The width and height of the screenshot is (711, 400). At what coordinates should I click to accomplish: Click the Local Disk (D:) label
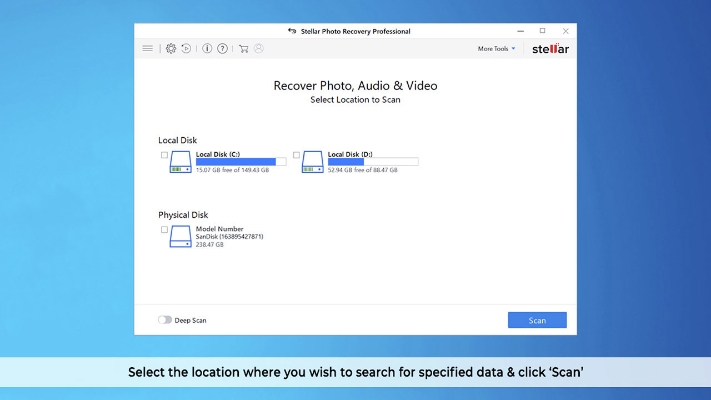(x=350, y=154)
